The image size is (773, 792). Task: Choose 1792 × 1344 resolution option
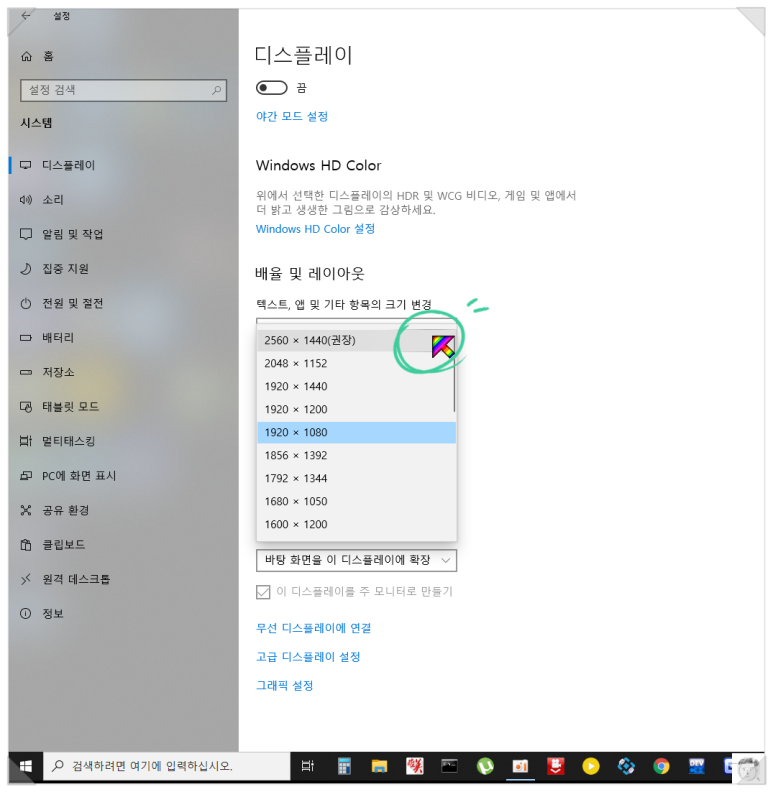coord(356,478)
